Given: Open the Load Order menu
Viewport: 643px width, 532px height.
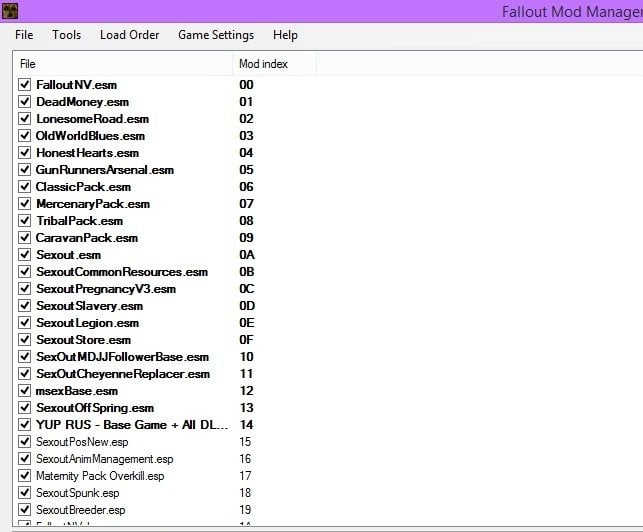Looking at the screenshot, I should point(130,35).
